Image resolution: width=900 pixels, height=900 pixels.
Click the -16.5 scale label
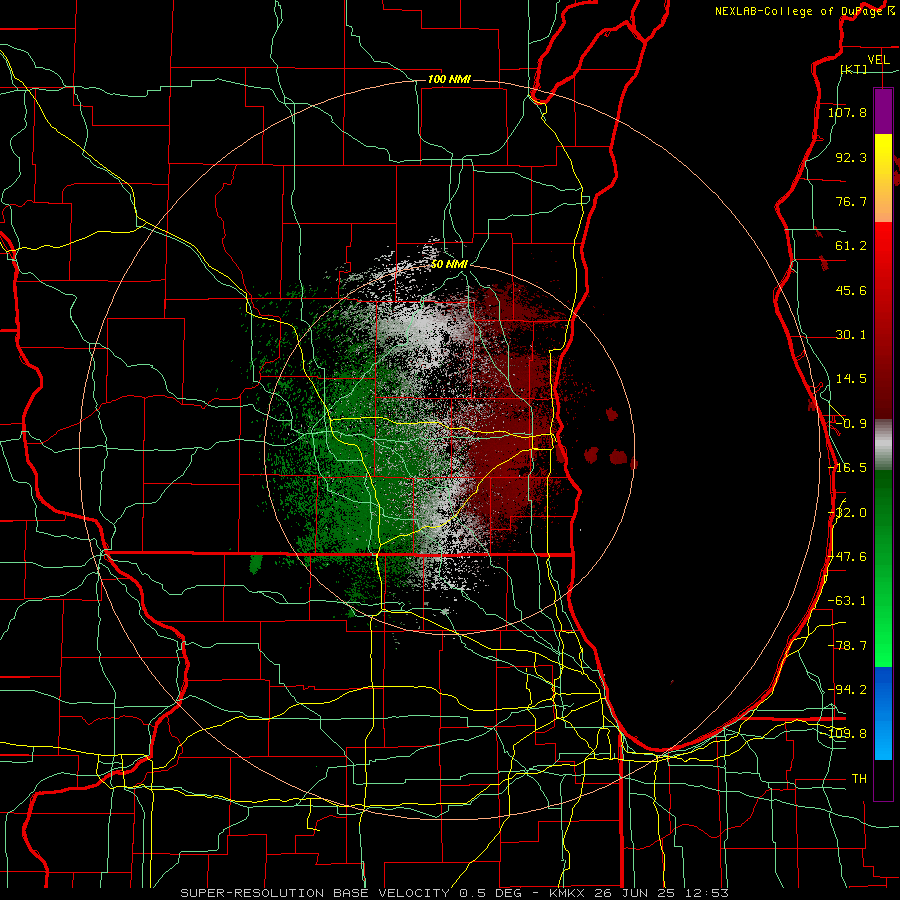click(848, 468)
